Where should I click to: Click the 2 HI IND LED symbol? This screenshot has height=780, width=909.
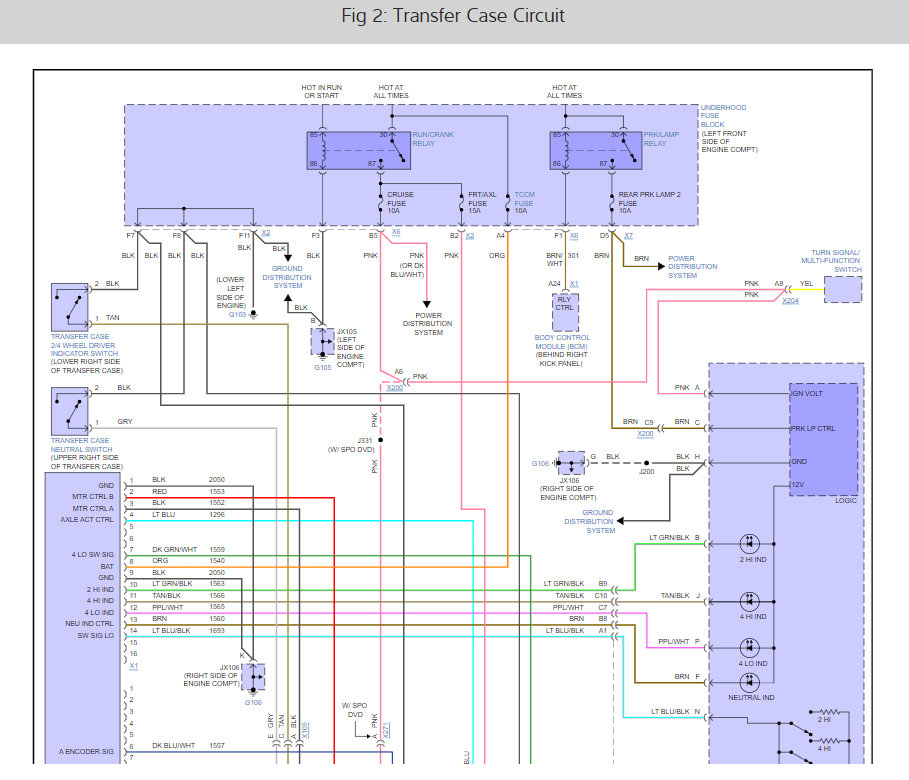click(x=750, y=544)
